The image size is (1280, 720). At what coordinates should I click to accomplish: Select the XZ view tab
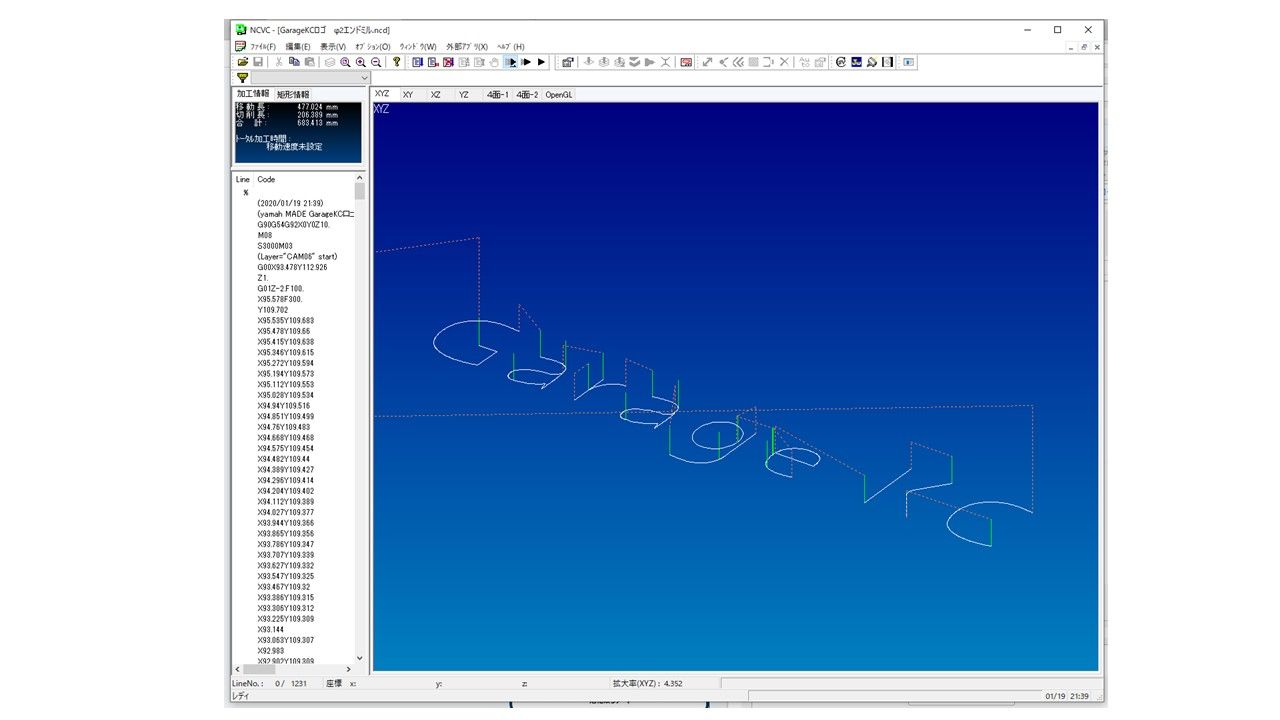435,94
